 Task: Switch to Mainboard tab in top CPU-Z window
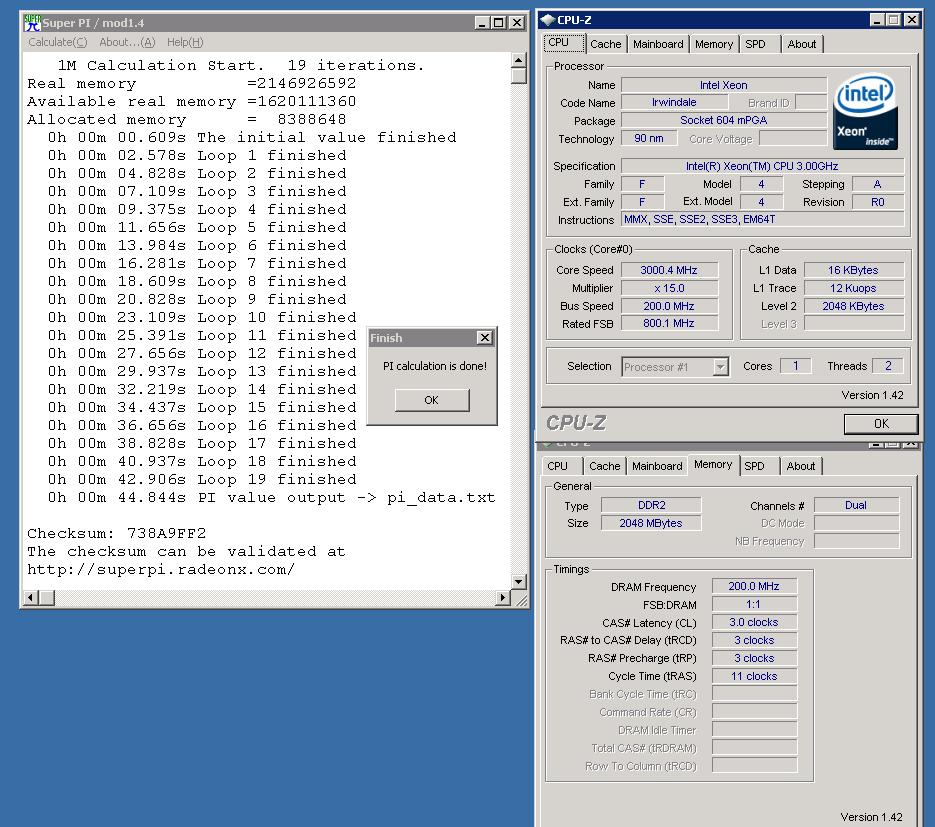coord(658,44)
